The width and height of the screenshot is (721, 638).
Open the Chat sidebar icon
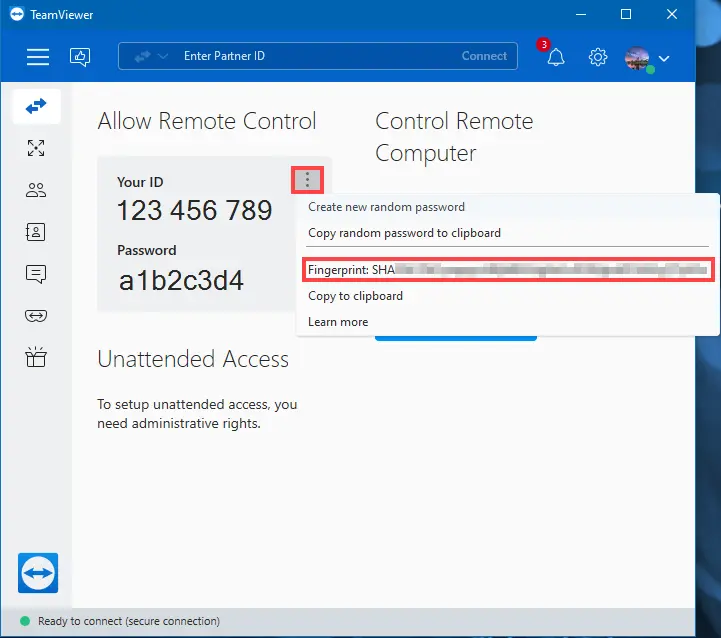pos(36,274)
